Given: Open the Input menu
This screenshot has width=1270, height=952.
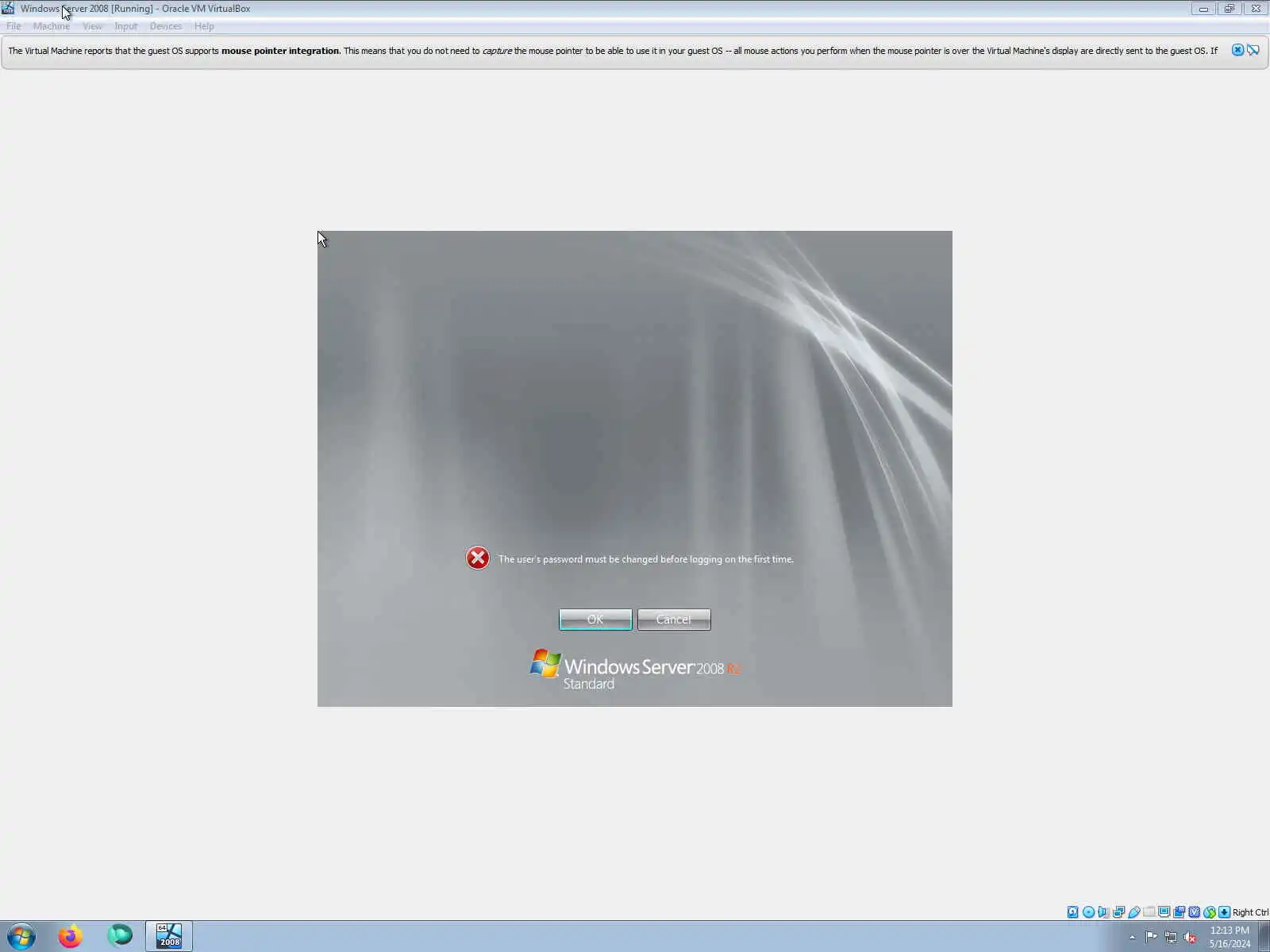Looking at the screenshot, I should (125, 26).
